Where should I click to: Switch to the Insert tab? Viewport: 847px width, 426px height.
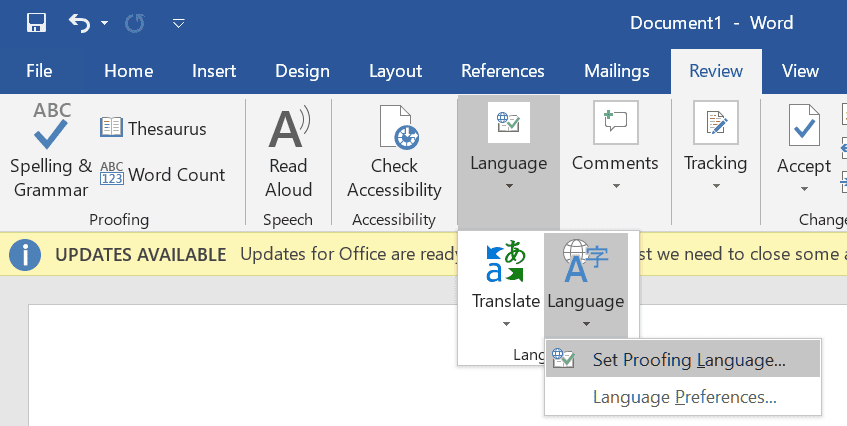[214, 71]
